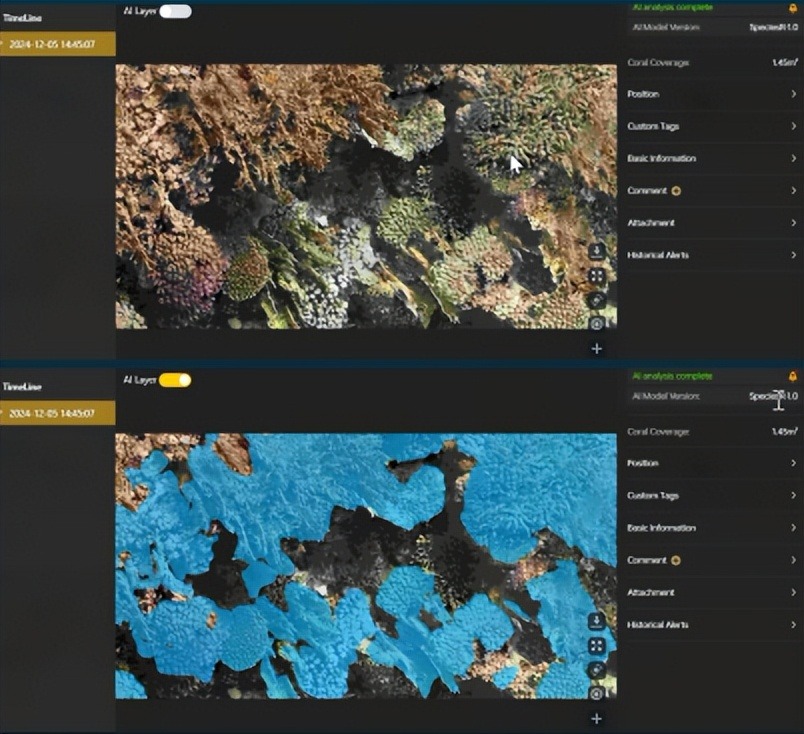Open Historical Alerts in the lower info panel
This screenshot has height=734, width=804.
click(x=711, y=624)
